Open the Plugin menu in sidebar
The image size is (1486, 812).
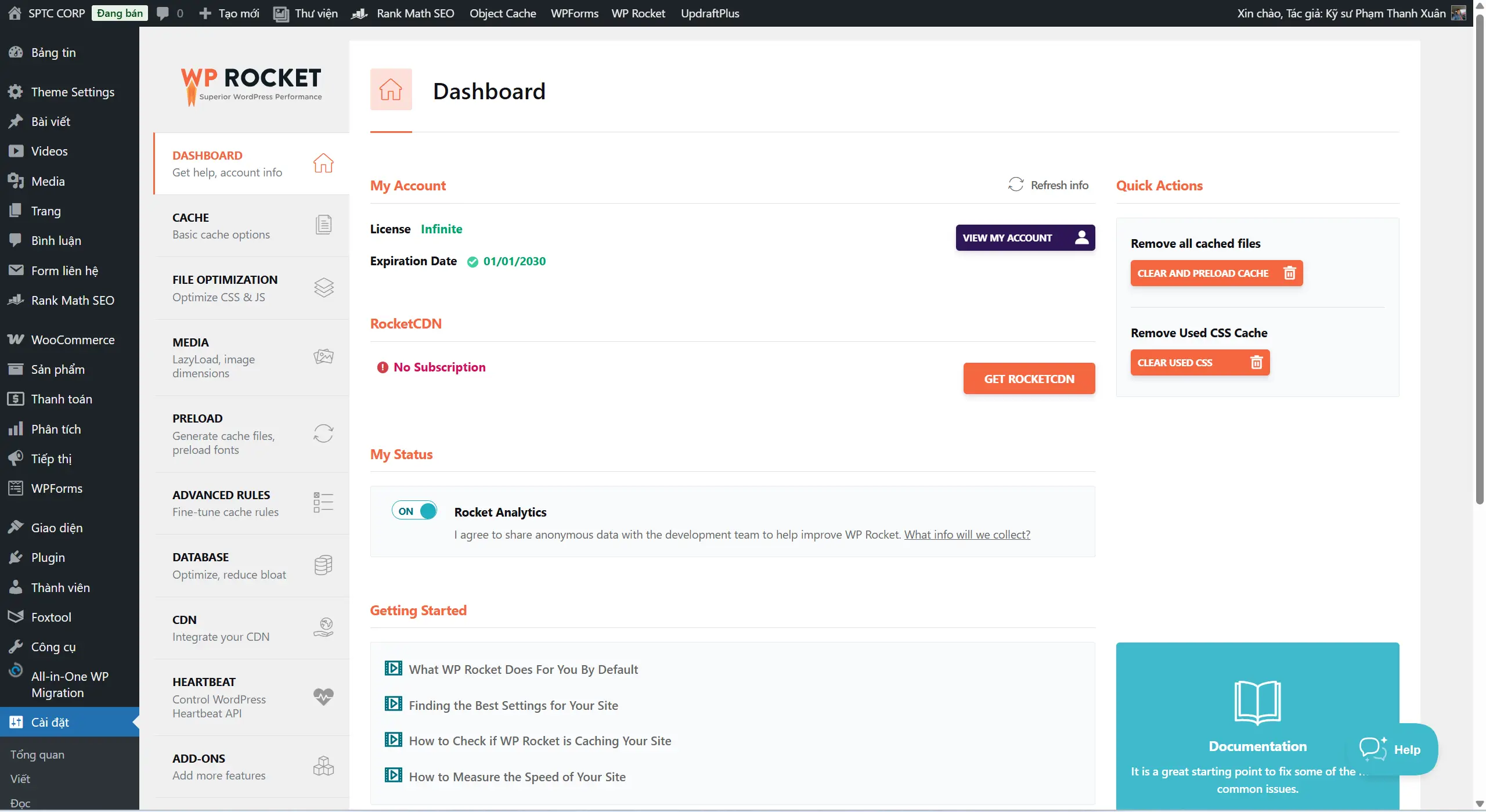[x=48, y=557]
